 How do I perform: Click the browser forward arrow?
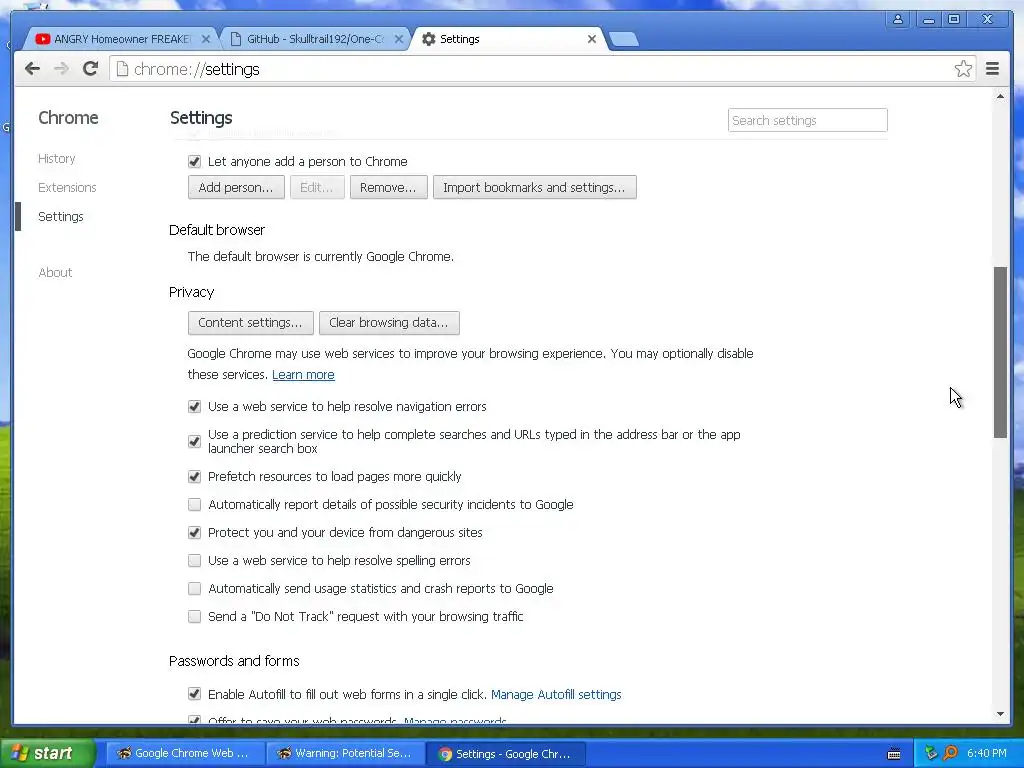(61, 69)
